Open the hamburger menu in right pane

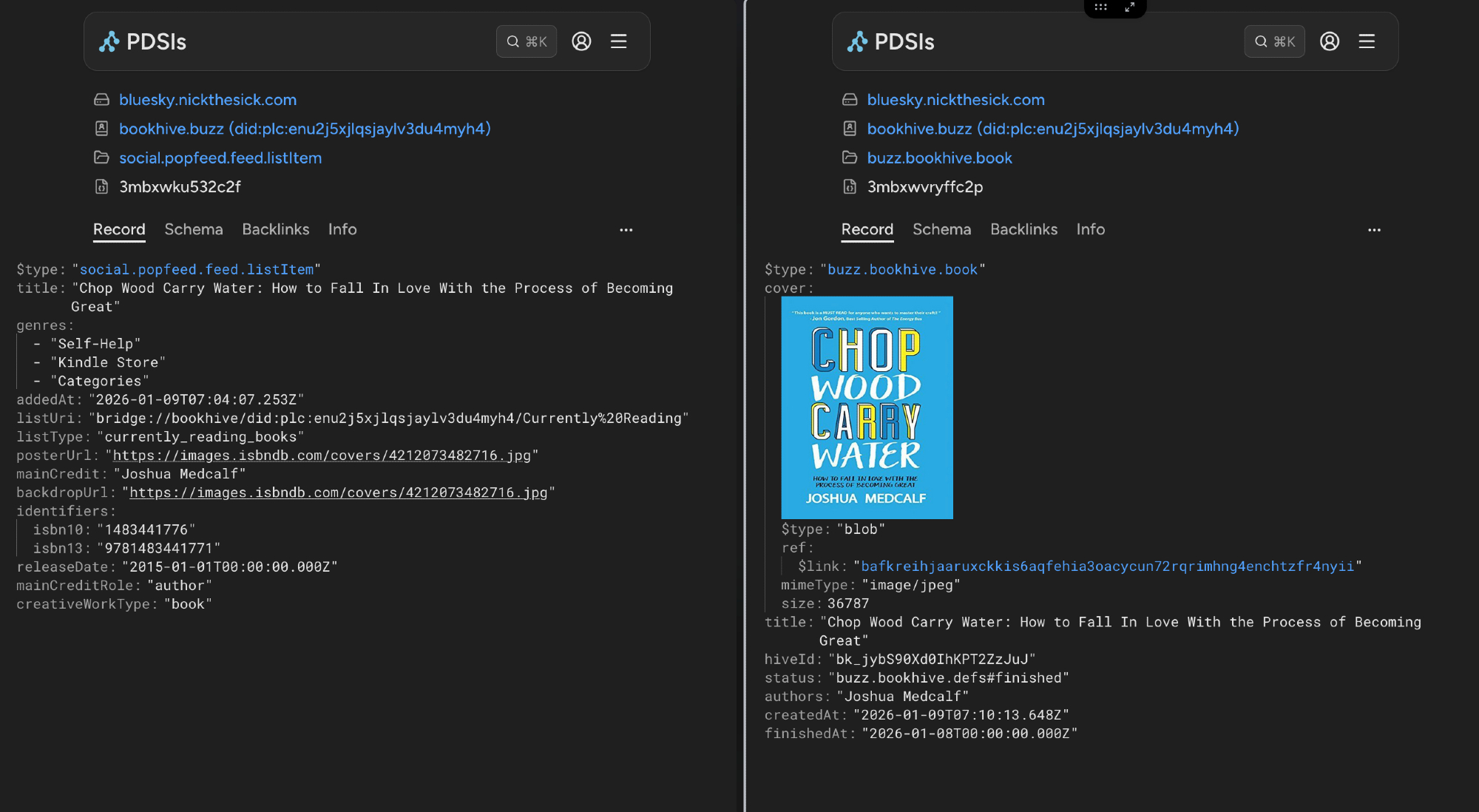pyautogui.click(x=1366, y=41)
